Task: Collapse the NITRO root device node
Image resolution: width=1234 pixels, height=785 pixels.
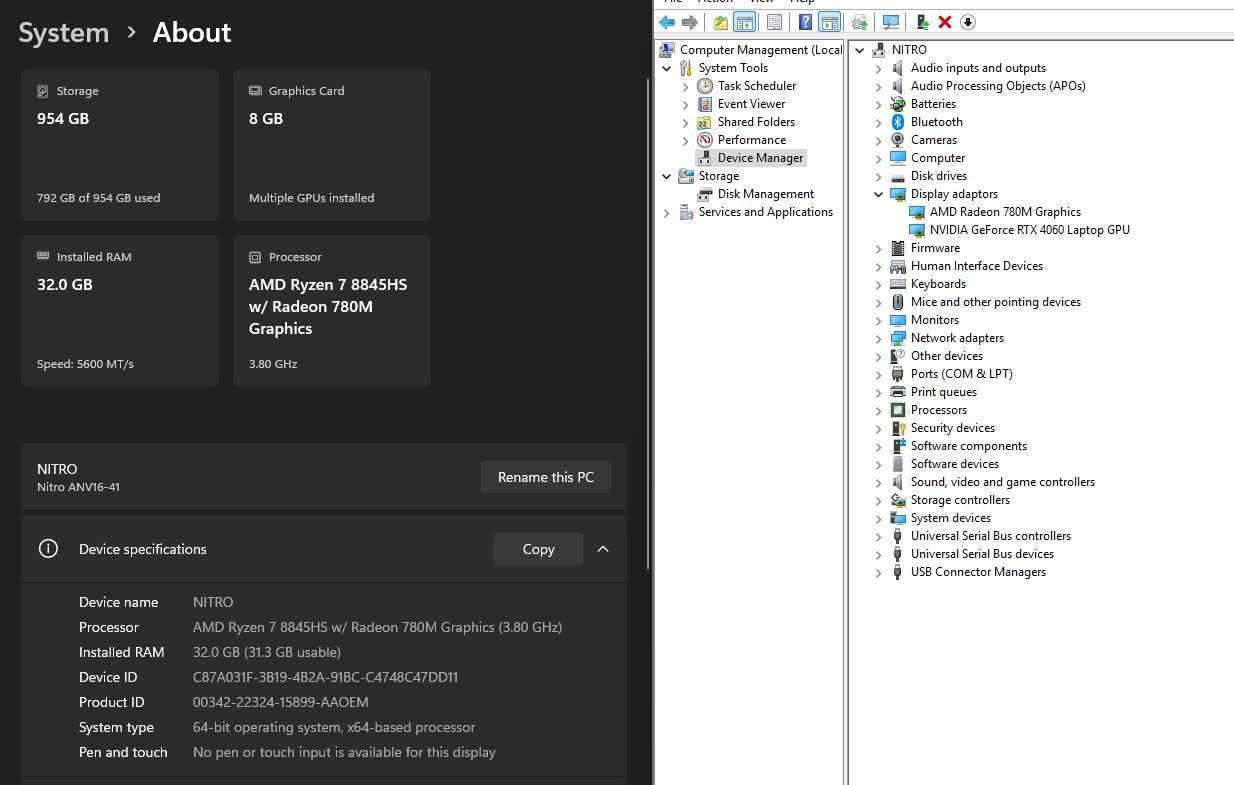Action: 859,50
